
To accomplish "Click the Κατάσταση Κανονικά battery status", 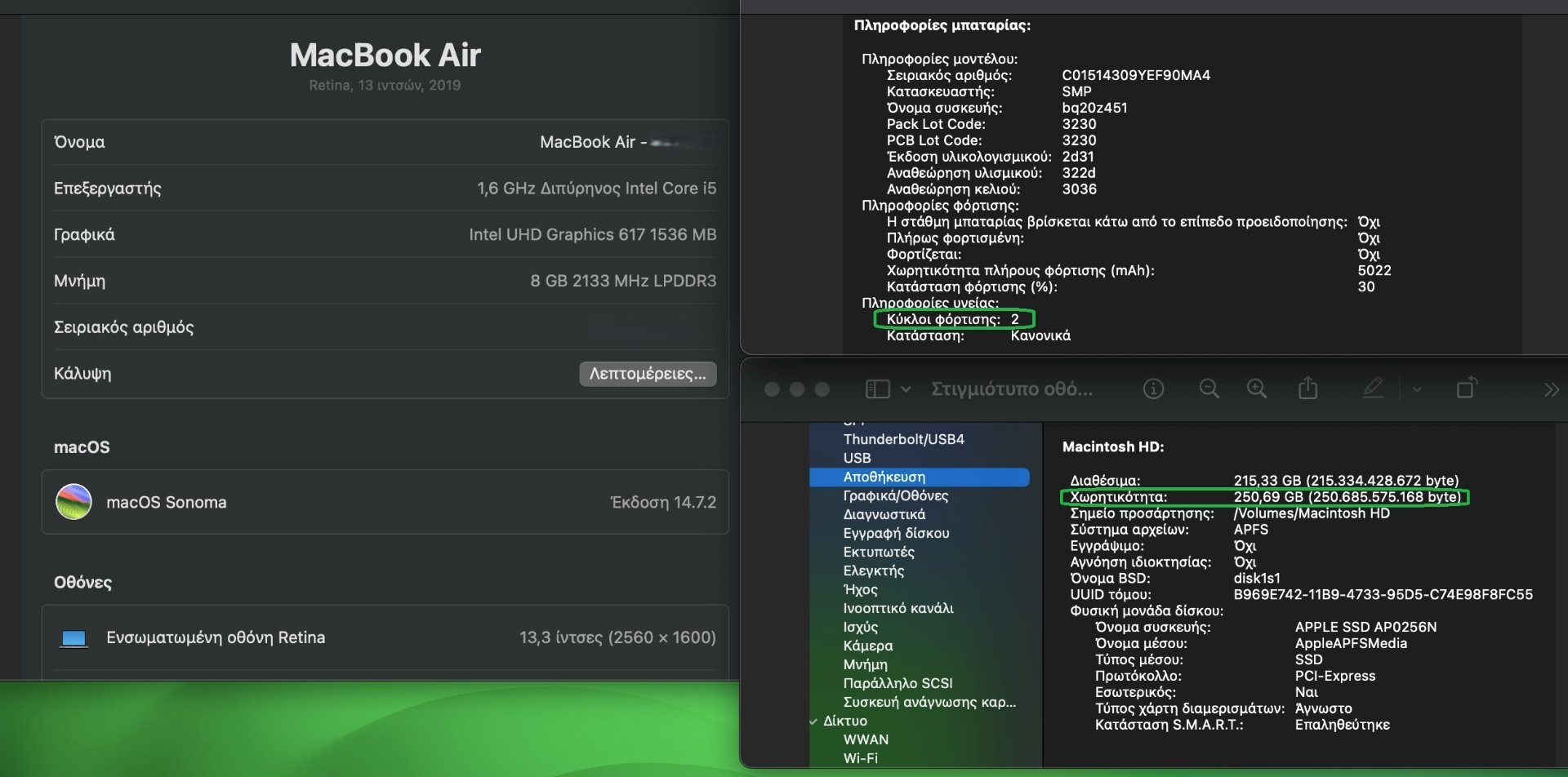I will pyautogui.click(x=1040, y=335).
